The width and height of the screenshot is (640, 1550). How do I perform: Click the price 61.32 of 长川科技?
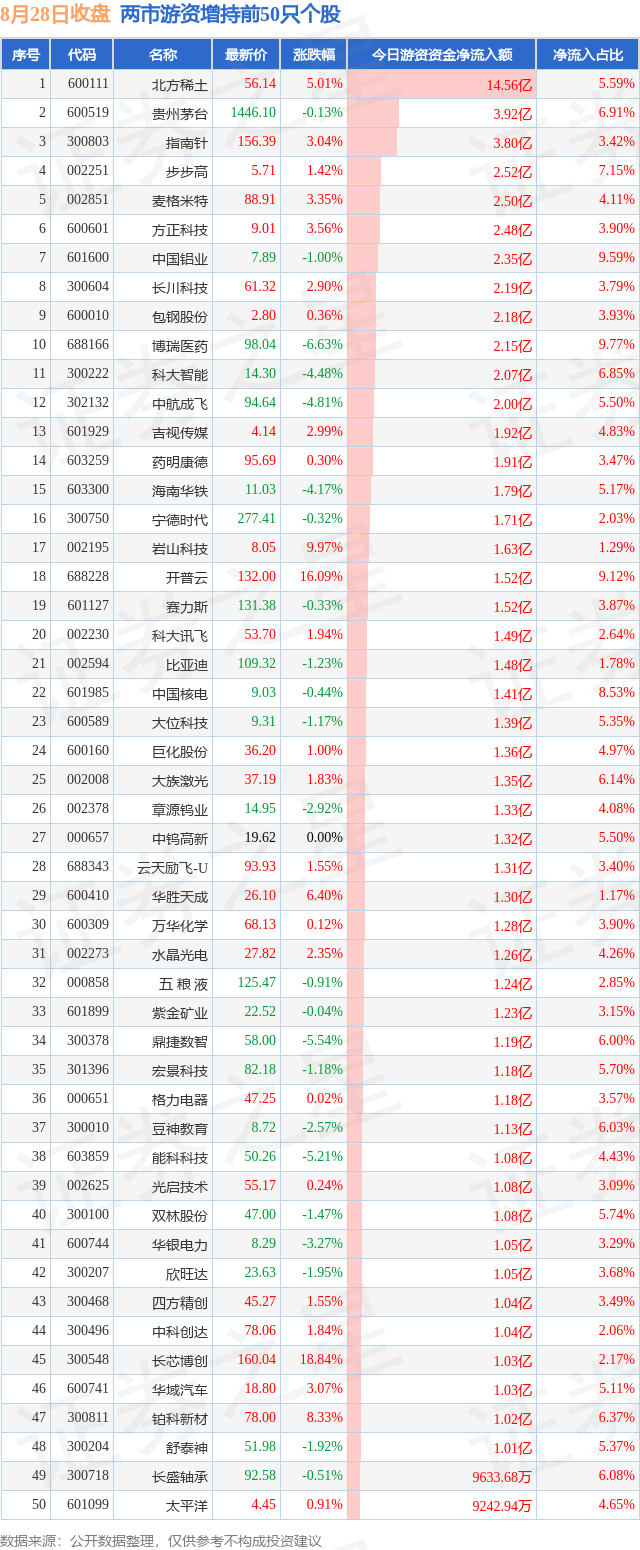point(260,287)
